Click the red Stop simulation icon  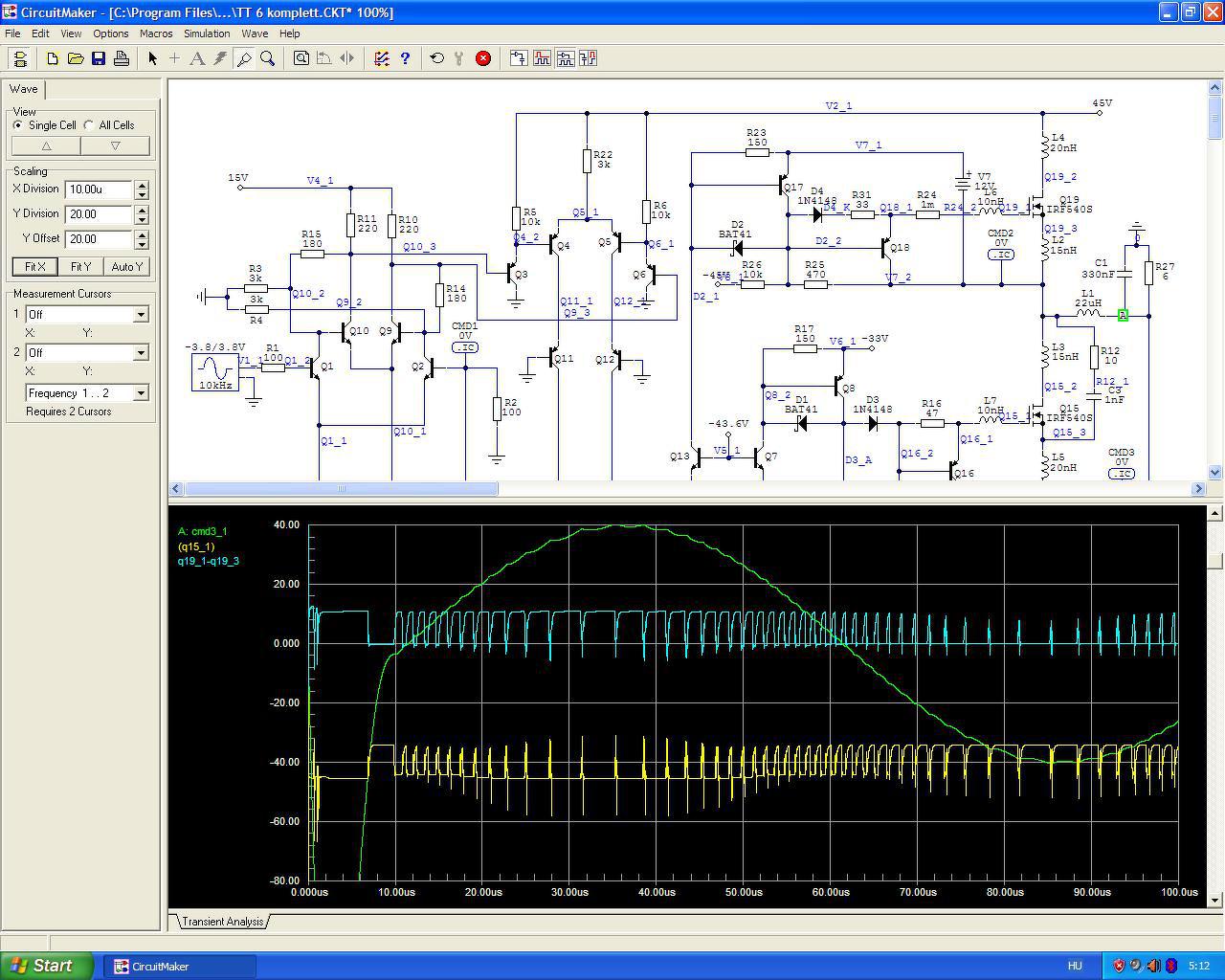pyautogui.click(x=483, y=58)
